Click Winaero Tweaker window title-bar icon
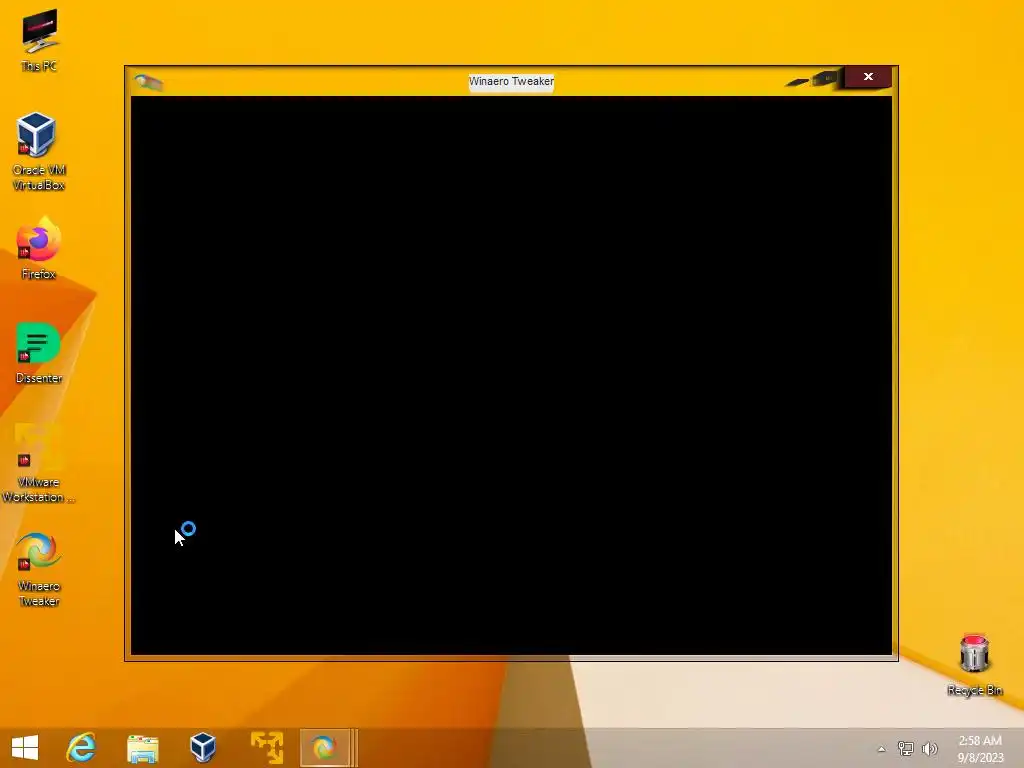This screenshot has height=768, width=1024. pos(148,82)
